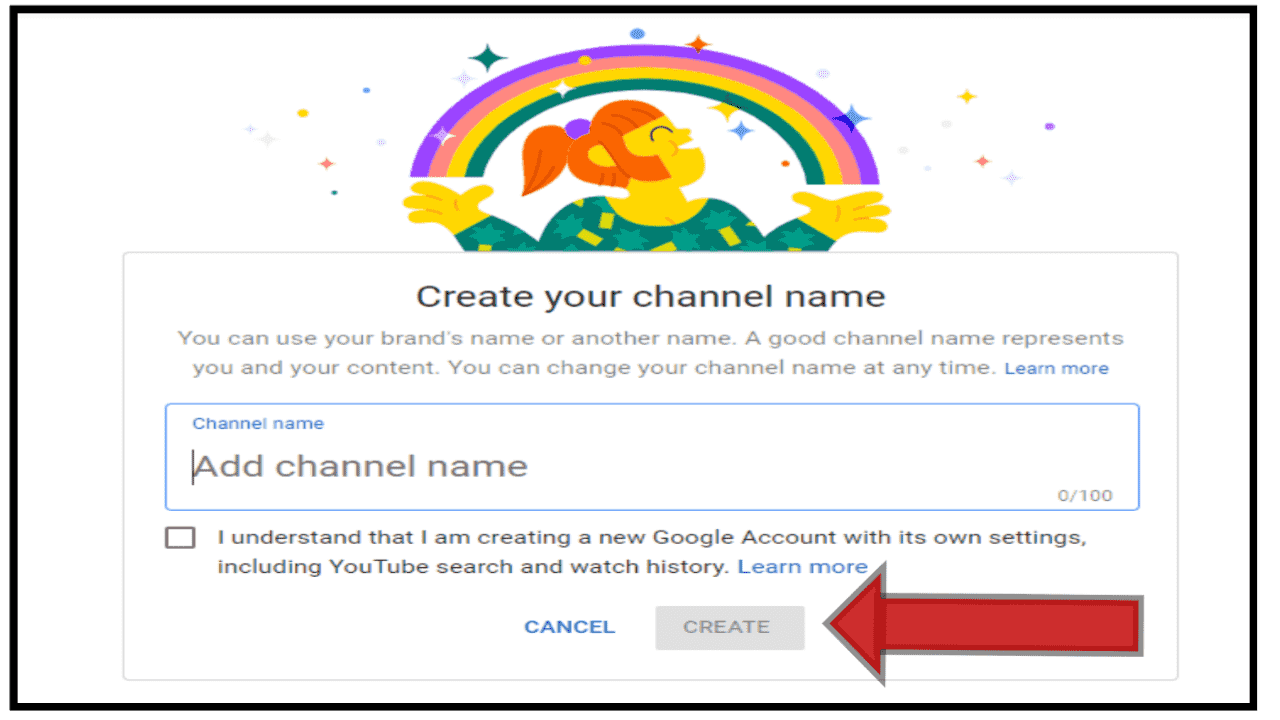Tick the new Google Account acknowledgment checkbox
This screenshot has width=1280, height=720.
(x=181, y=538)
